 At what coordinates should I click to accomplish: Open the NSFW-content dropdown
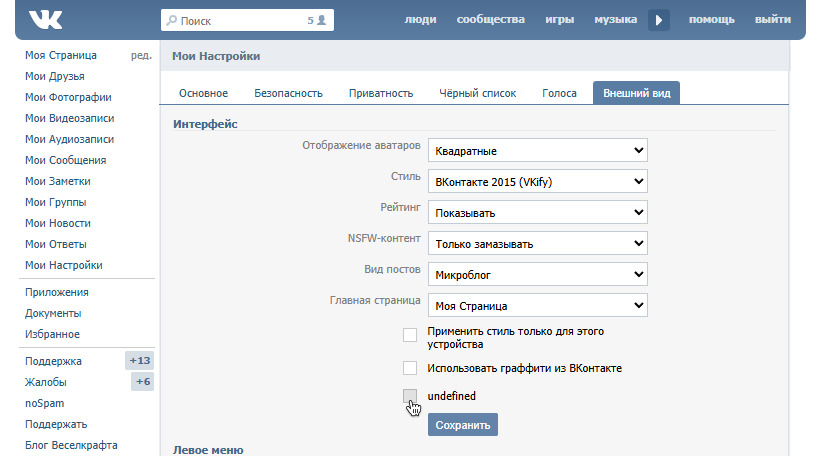click(538, 243)
